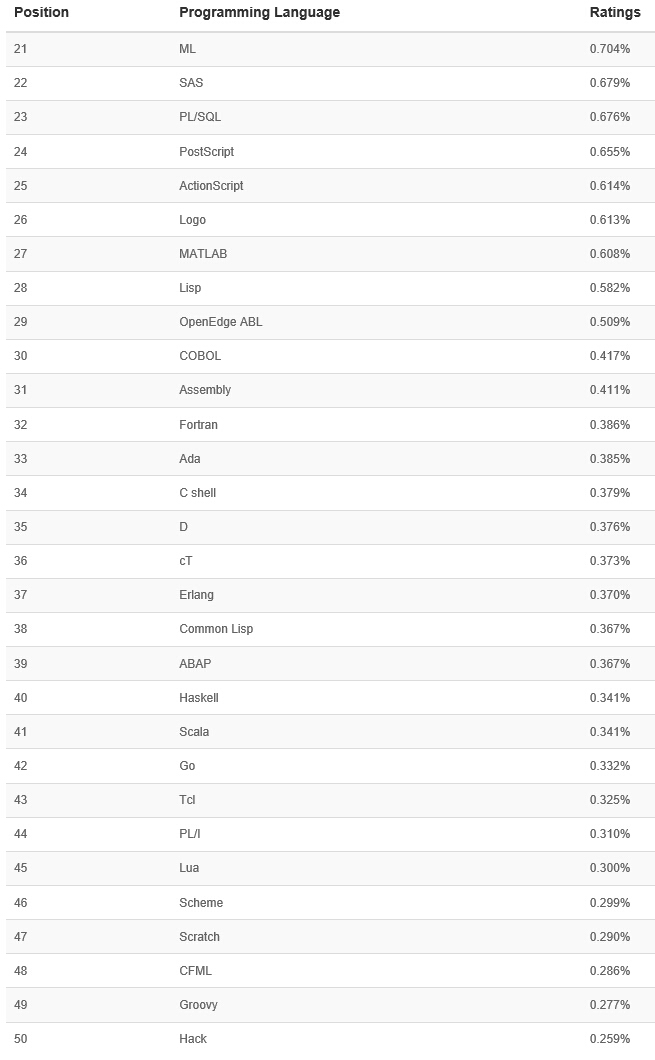
Task: Click the COBOL language name
Action: coord(200,356)
